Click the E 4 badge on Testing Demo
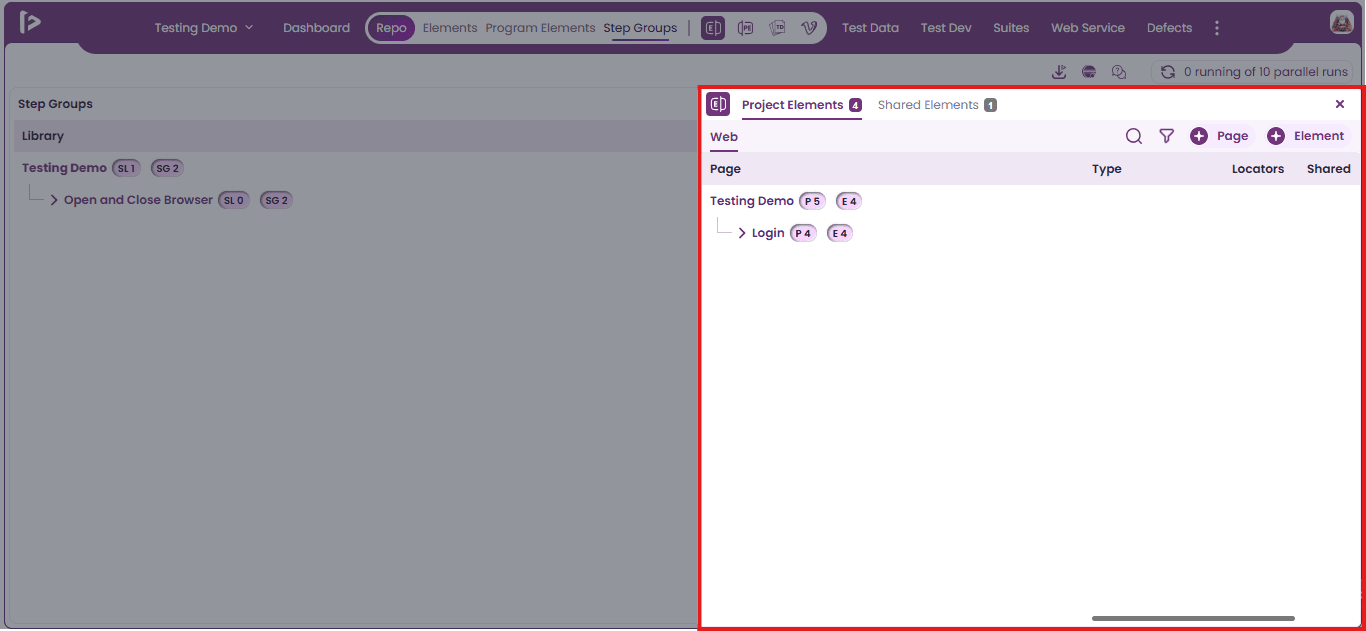This screenshot has height=631, width=1366. [849, 201]
